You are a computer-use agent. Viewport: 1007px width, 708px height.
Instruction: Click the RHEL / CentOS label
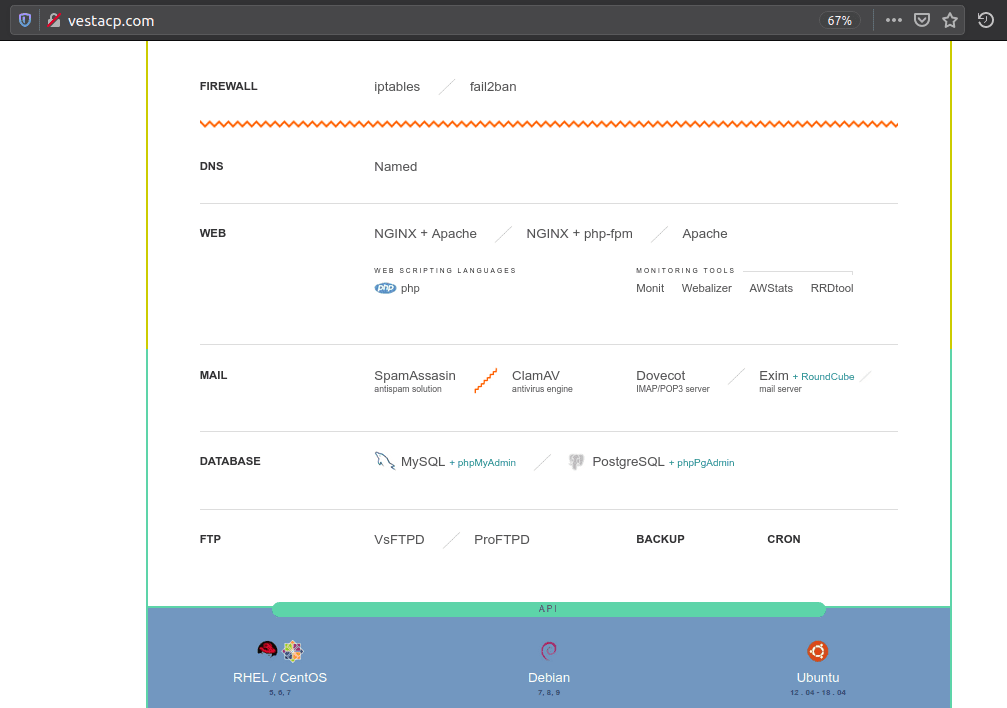[280, 678]
